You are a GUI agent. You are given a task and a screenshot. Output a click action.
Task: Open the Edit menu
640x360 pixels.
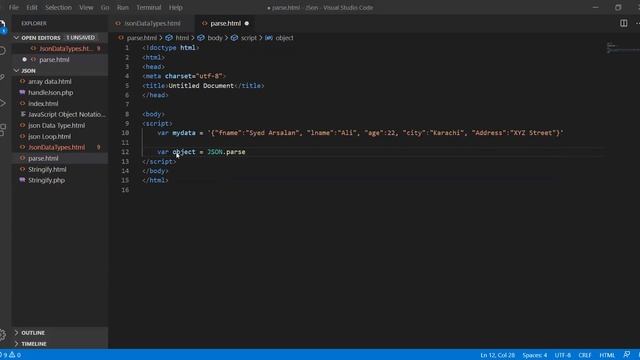(32, 7)
